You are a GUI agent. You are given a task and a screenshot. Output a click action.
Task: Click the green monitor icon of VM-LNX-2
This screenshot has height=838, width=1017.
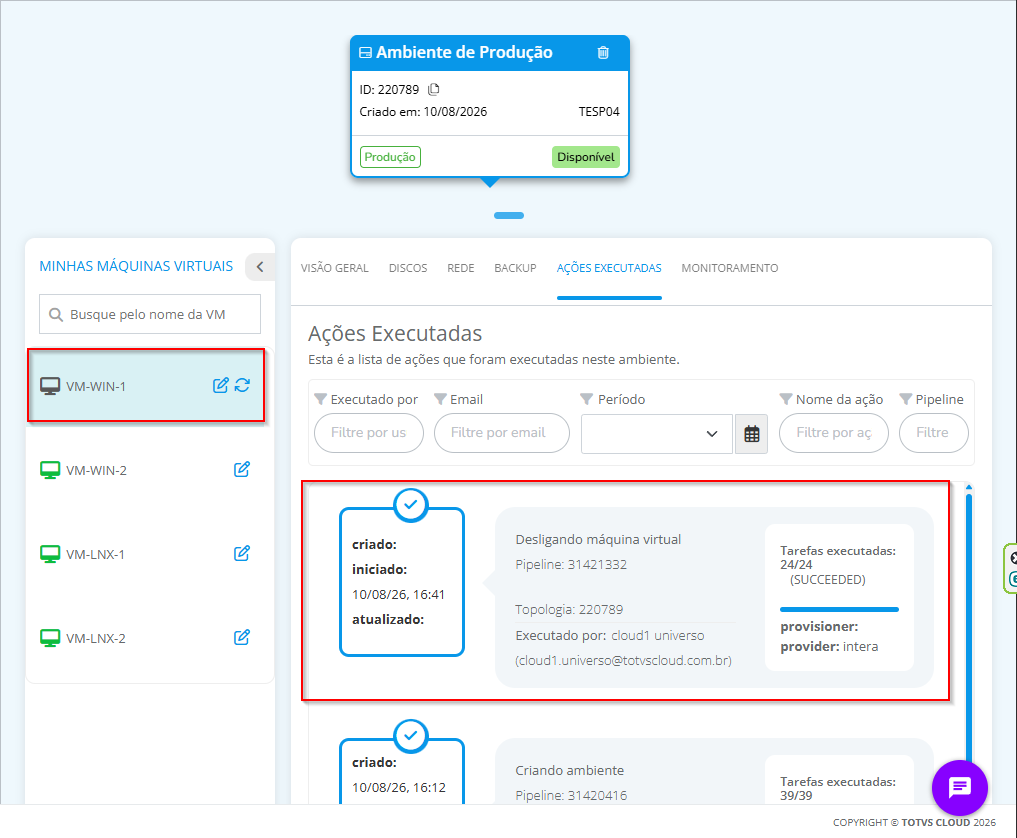coord(50,638)
